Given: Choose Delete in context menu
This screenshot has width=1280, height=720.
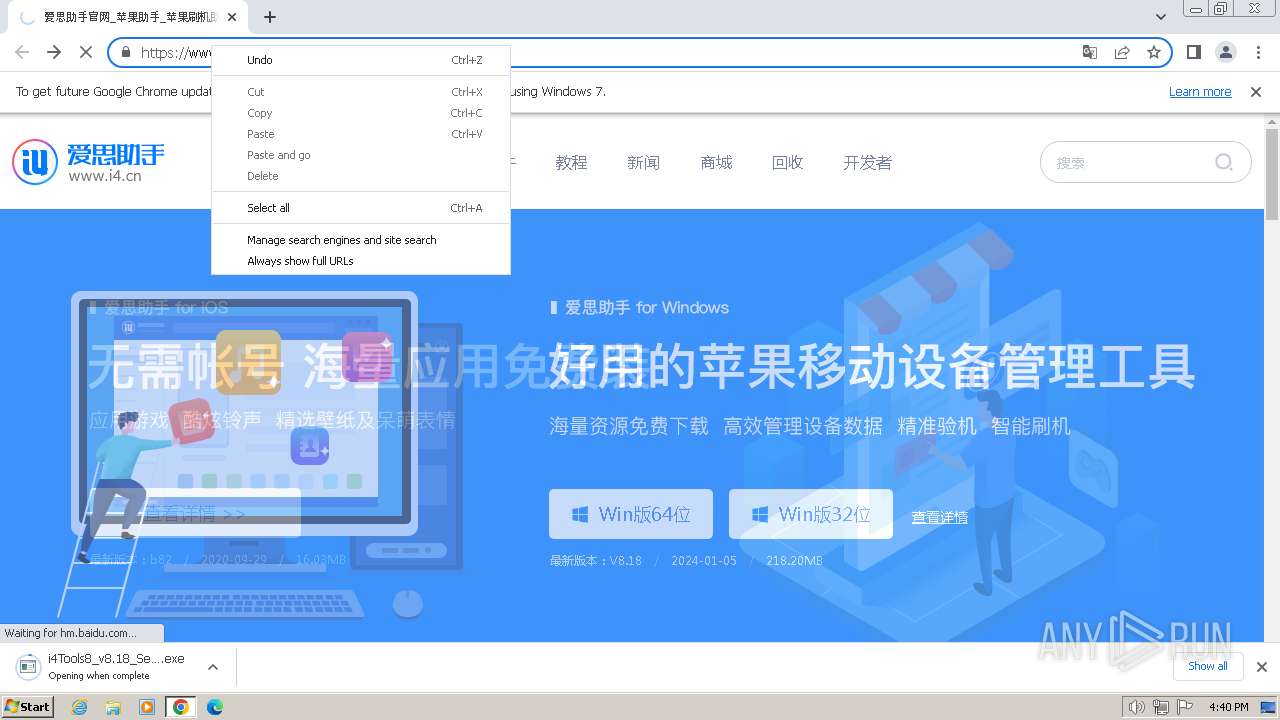Looking at the screenshot, I should 361,176.
